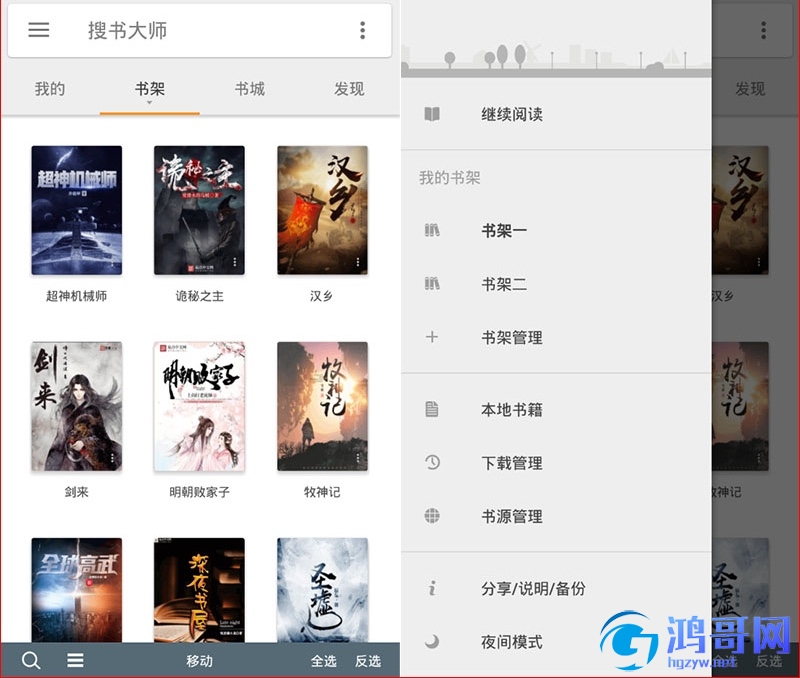Image resolution: width=800 pixels, height=678 pixels.
Task: Open the three-dot menu on left 牧神记 cover
Action: coord(358,458)
